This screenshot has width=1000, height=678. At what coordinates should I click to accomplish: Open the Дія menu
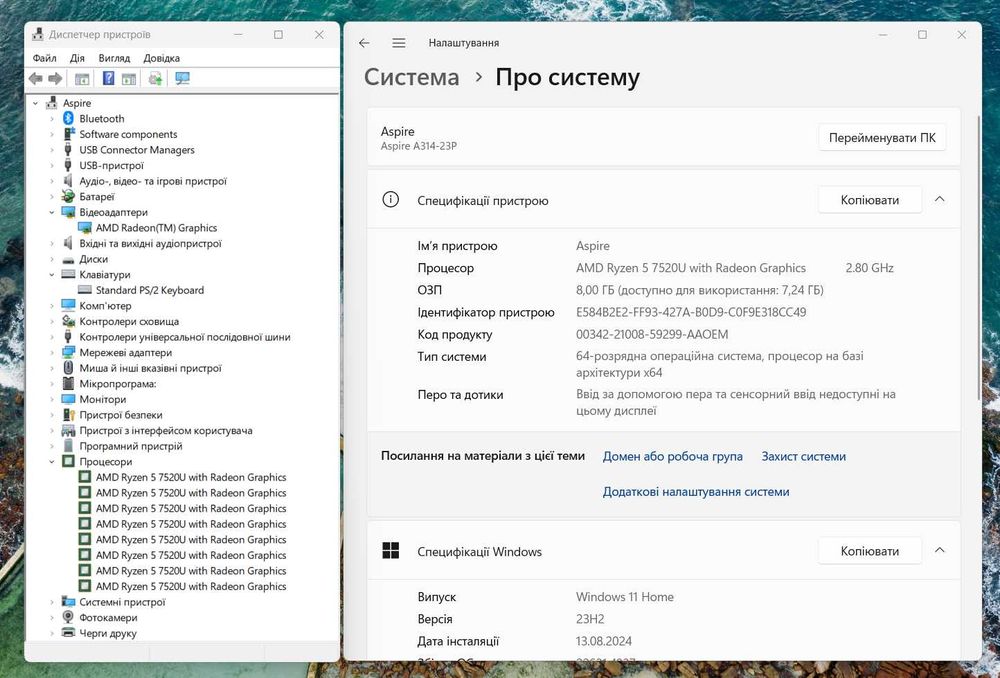(x=77, y=58)
